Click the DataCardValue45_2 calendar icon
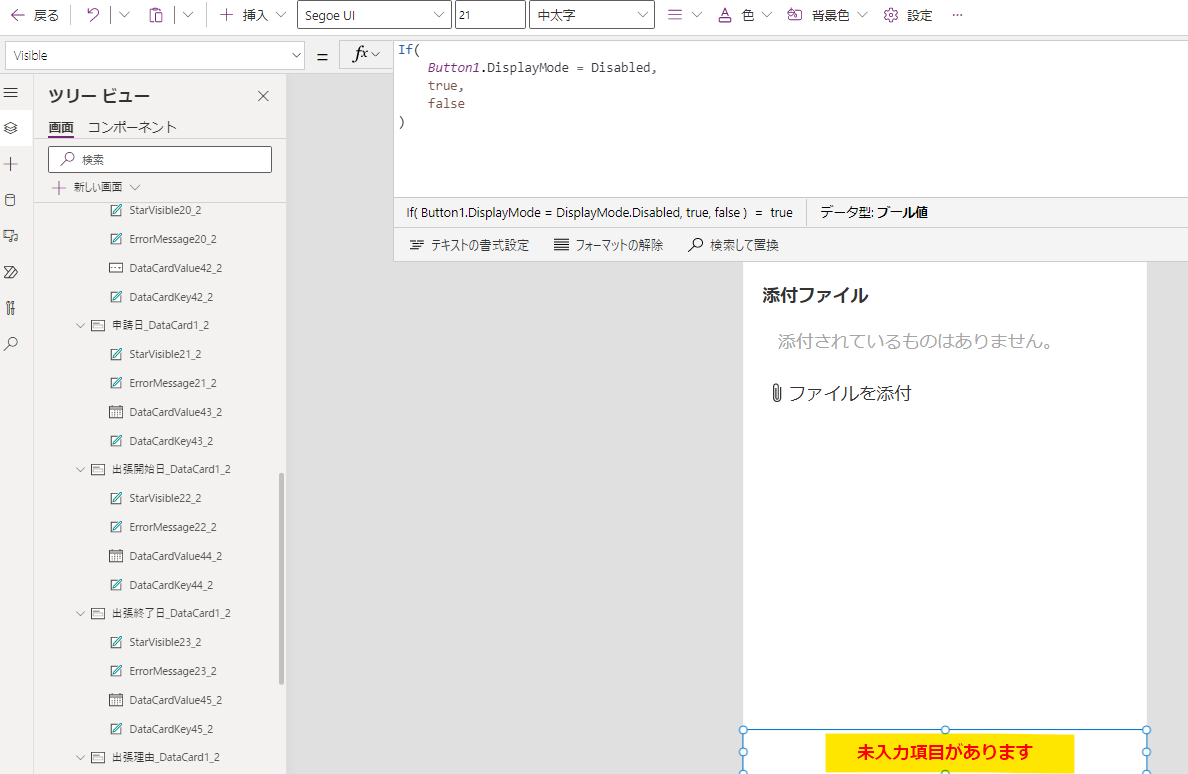1188x774 pixels. click(x=116, y=700)
